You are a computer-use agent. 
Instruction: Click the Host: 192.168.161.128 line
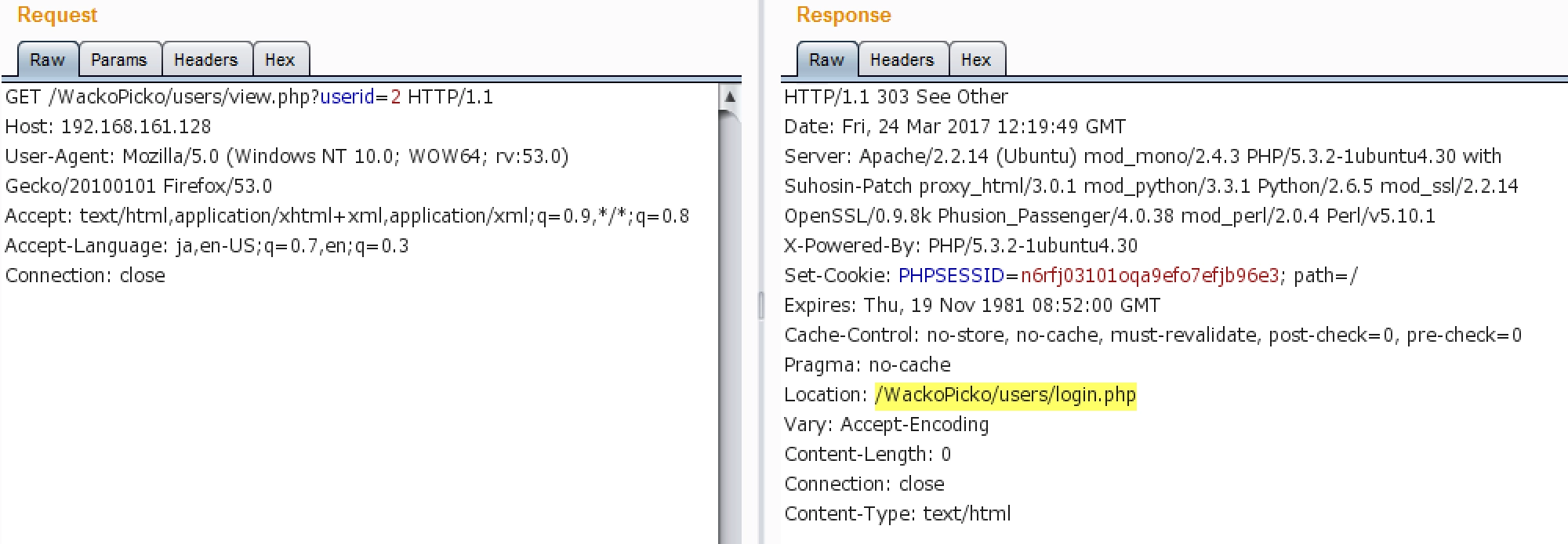tap(108, 127)
